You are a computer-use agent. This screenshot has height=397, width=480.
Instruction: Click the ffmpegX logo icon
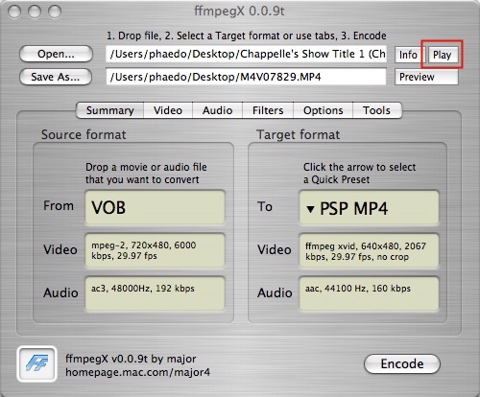37,364
